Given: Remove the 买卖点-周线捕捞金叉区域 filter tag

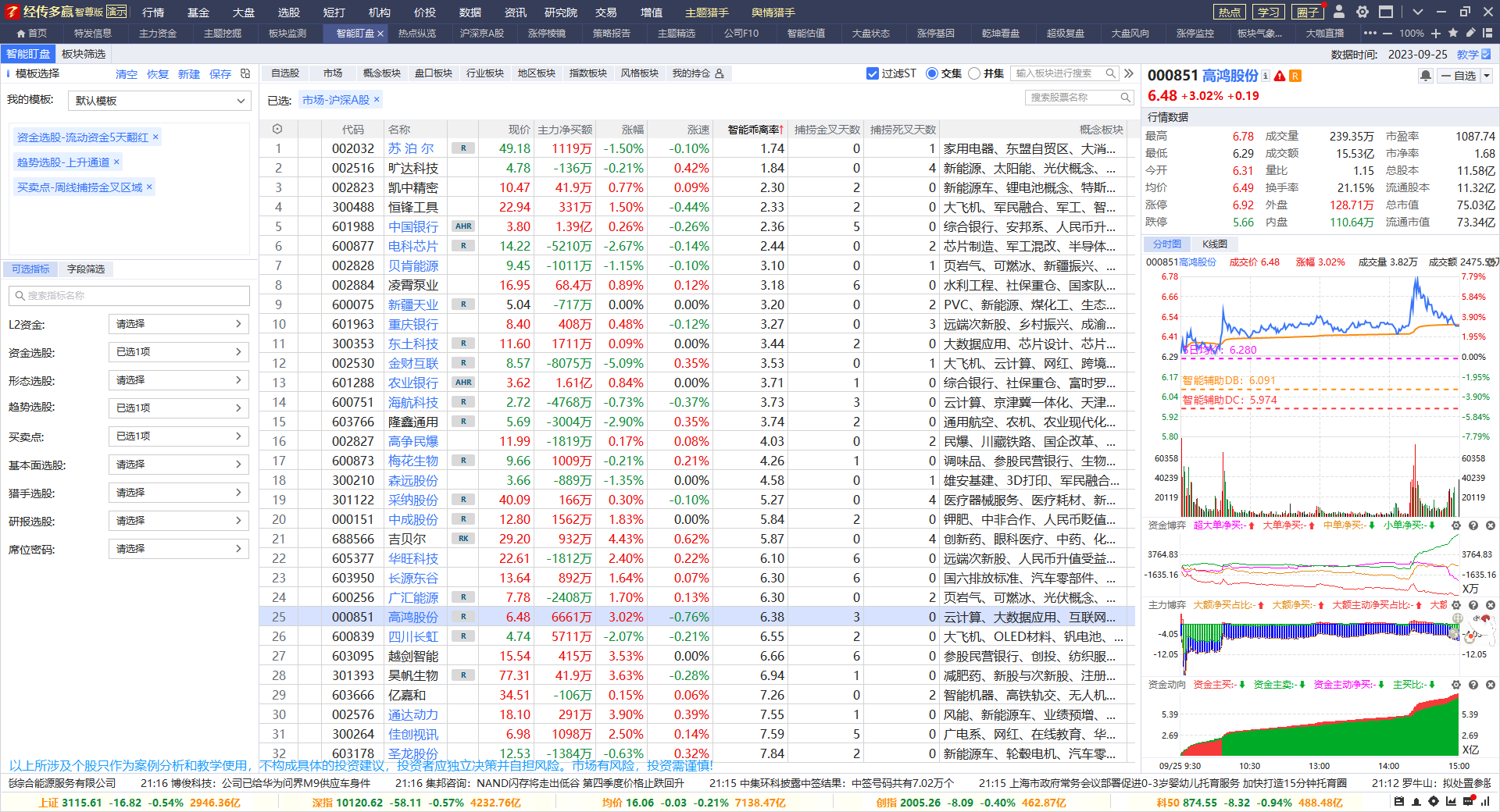Looking at the screenshot, I should [x=149, y=187].
